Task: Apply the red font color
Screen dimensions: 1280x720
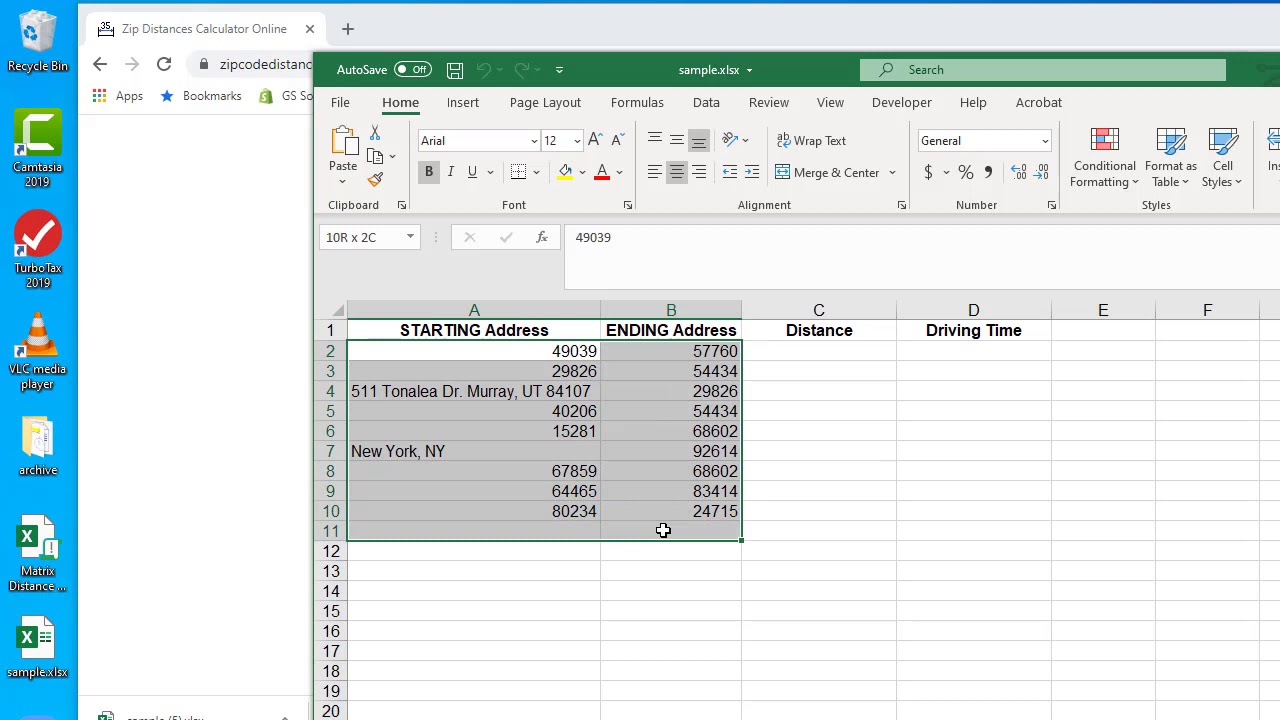Action: point(602,172)
